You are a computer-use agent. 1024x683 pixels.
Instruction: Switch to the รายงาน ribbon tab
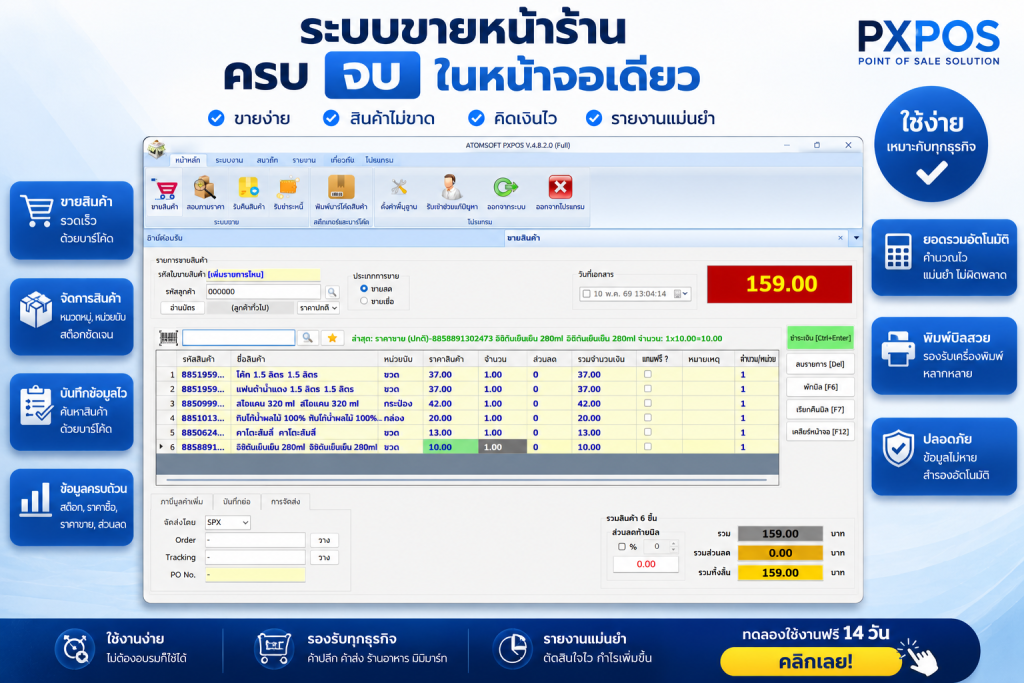304,160
